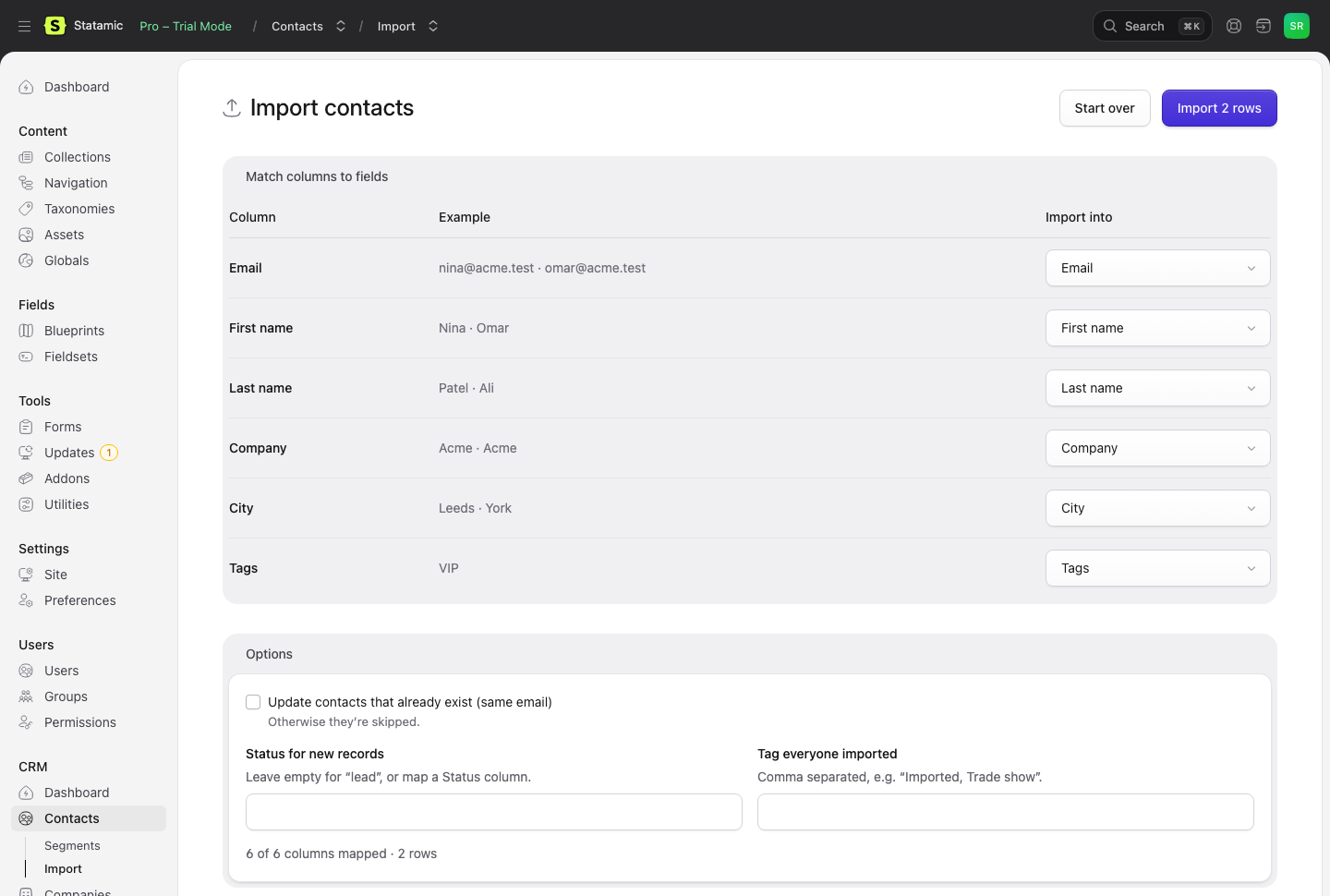Click the Addons sidebar icon
1330x896 pixels.
pos(26,478)
